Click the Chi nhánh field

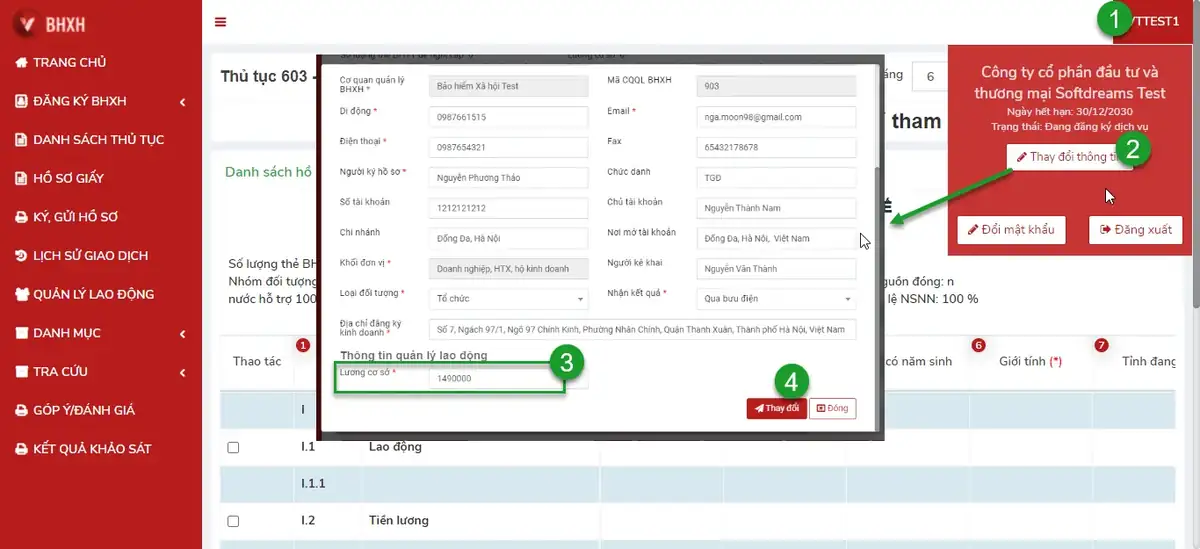click(x=509, y=238)
